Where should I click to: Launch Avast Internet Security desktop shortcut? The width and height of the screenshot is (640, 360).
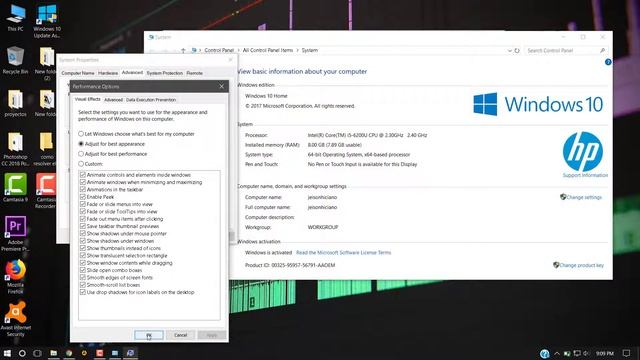pyautogui.click(x=16, y=319)
